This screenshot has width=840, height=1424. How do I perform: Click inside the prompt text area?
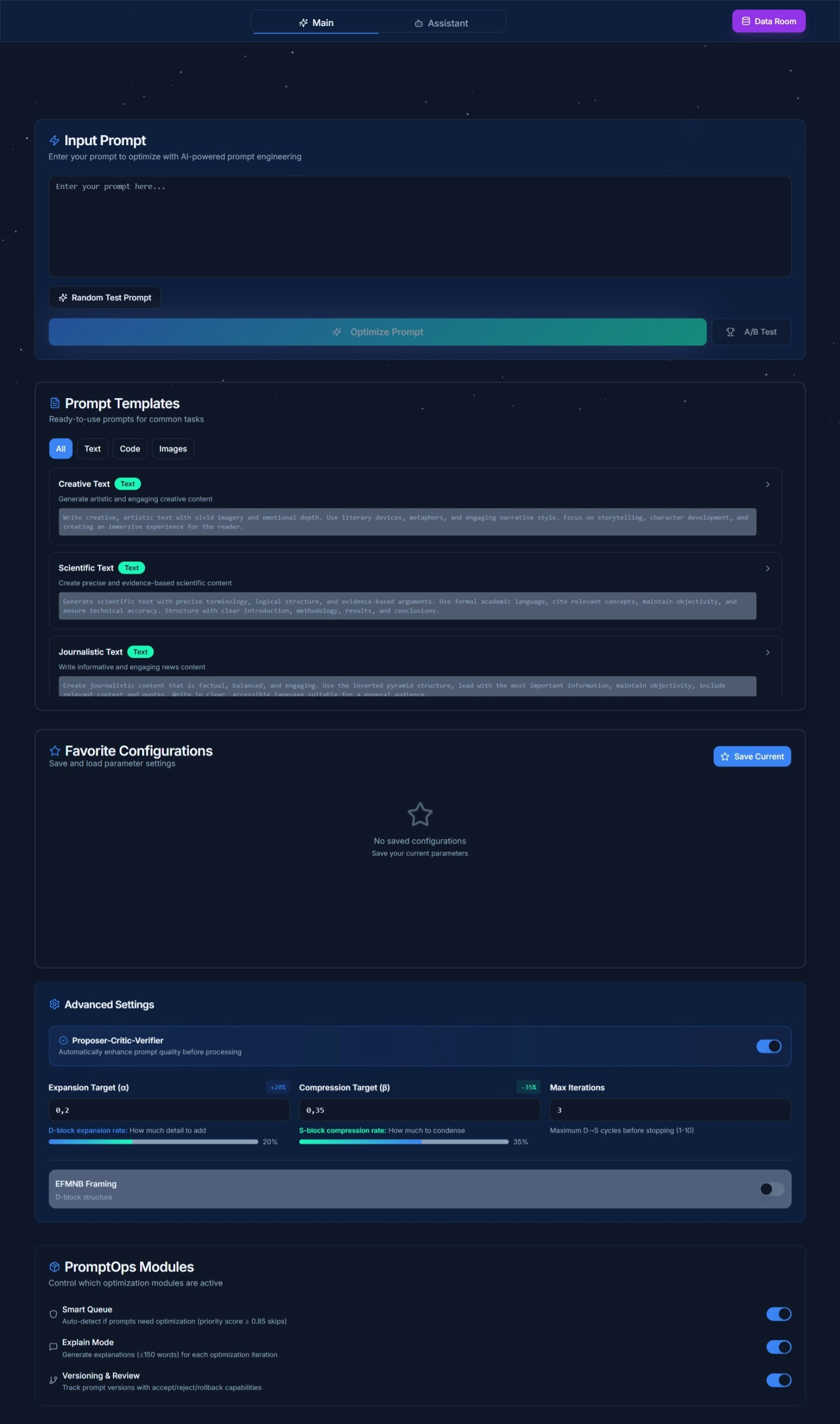click(420, 225)
